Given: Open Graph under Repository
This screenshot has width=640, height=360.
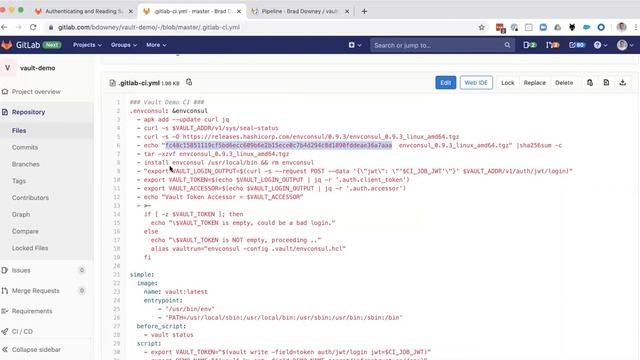Looking at the screenshot, I should click(21, 214).
